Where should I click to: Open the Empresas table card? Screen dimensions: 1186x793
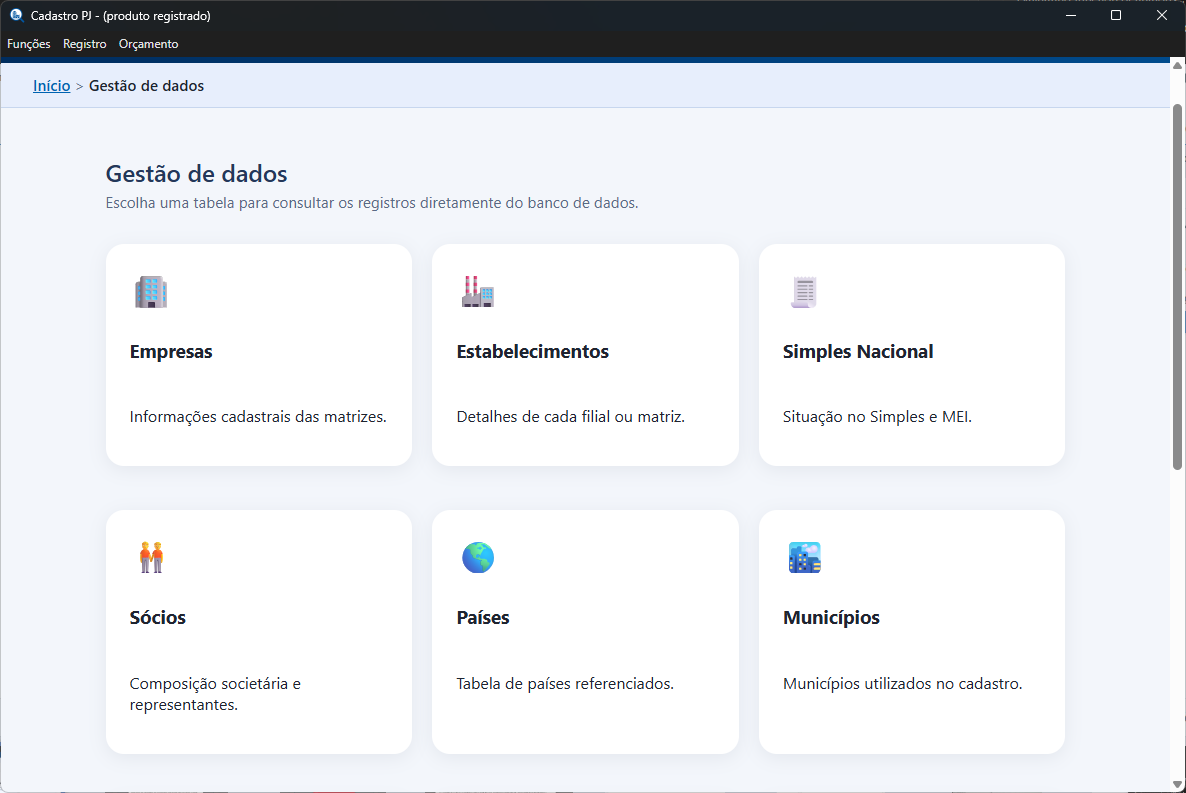pyautogui.click(x=258, y=354)
